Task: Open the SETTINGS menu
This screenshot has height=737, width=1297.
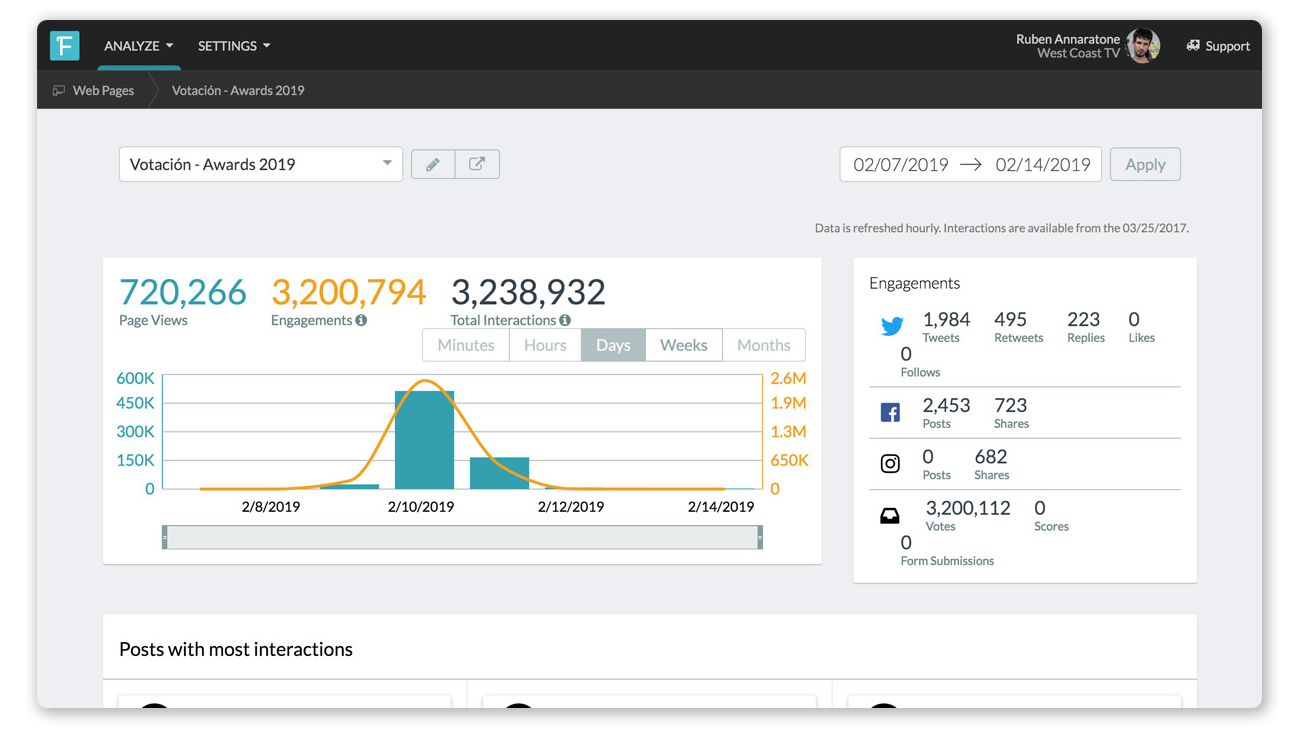Action: [x=234, y=46]
